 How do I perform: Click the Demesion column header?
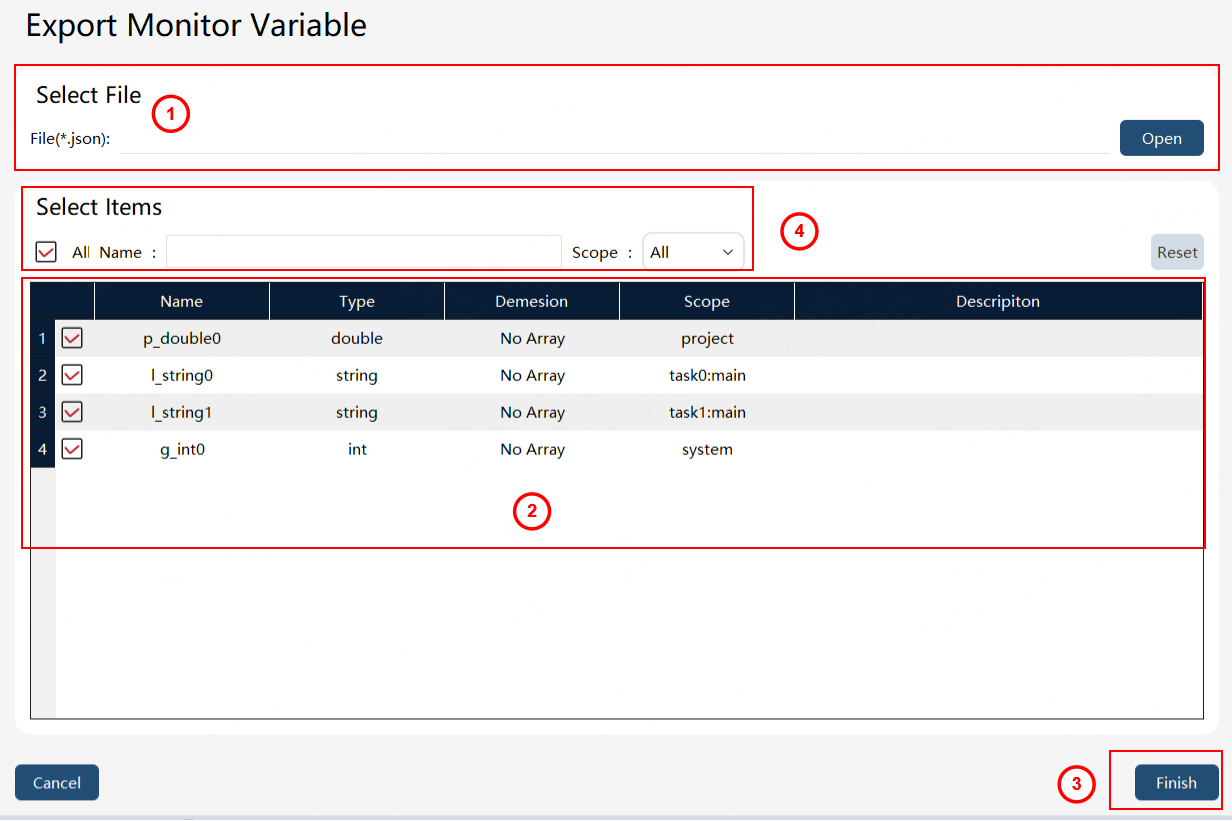pos(532,301)
